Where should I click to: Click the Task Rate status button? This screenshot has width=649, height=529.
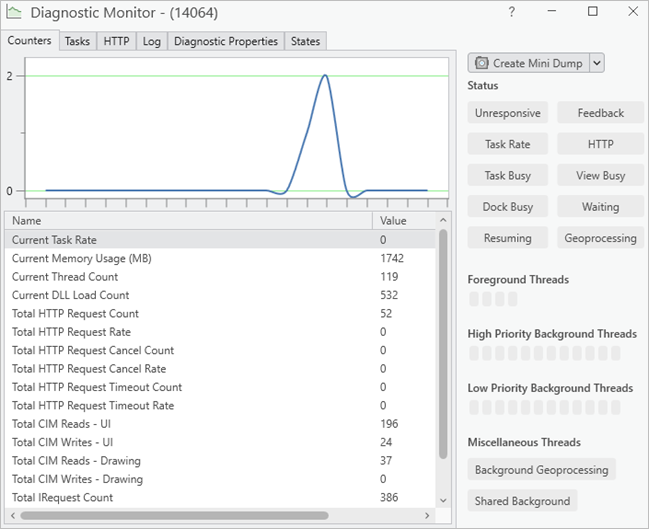point(507,144)
